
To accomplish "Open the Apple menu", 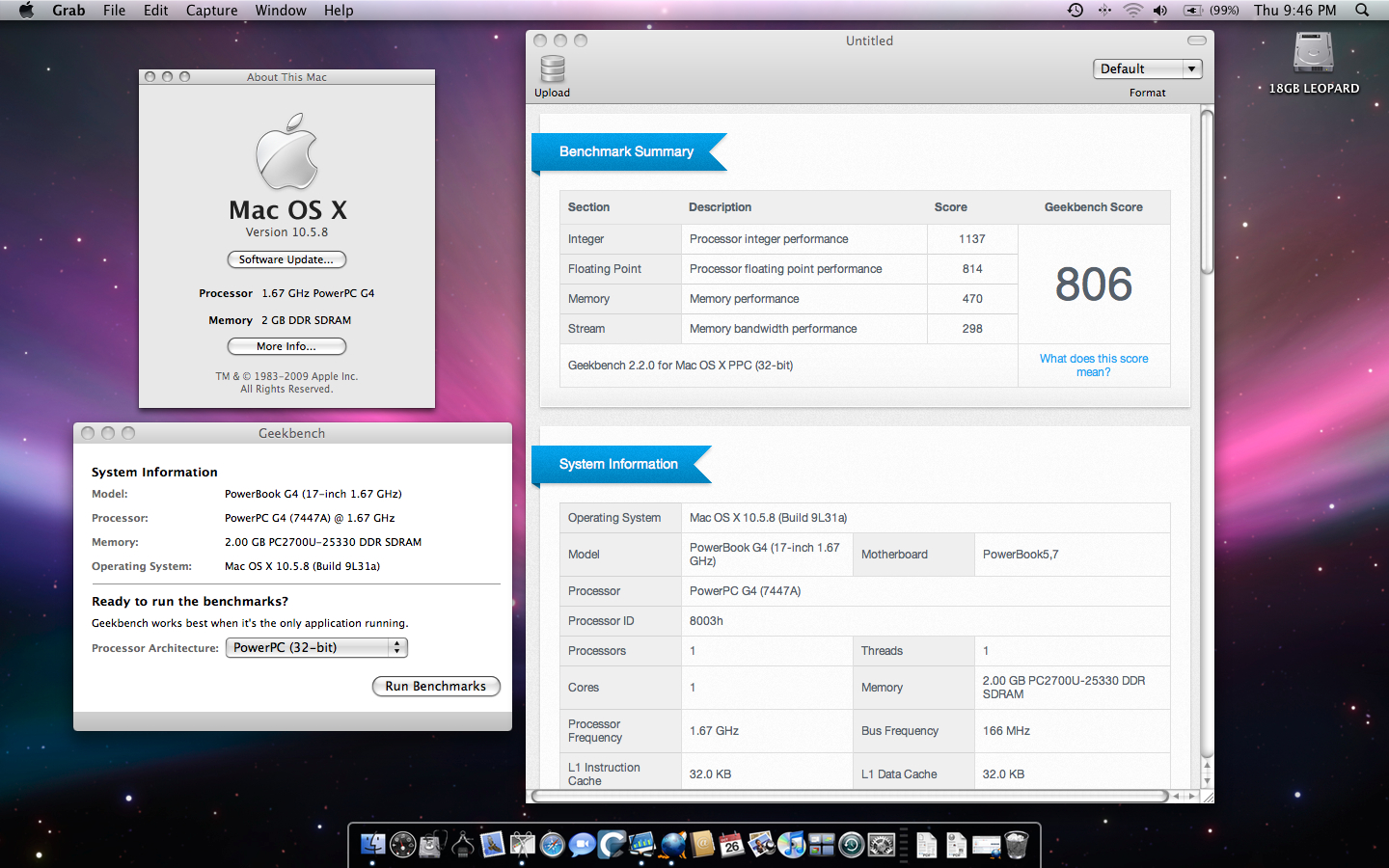I will 26,10.
